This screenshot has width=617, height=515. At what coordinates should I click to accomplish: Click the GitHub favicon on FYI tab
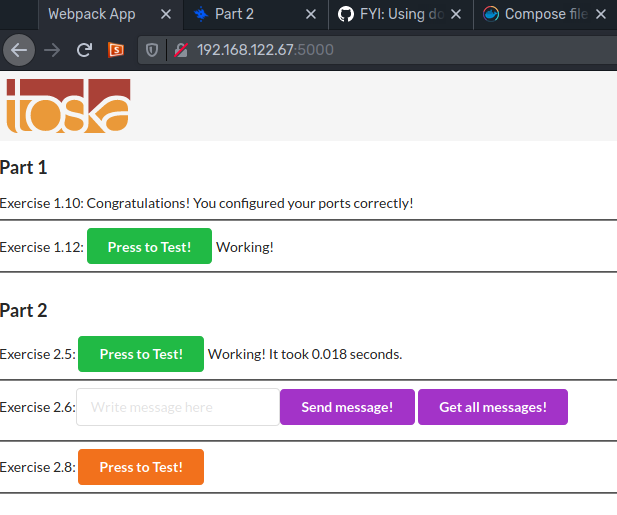346,14
